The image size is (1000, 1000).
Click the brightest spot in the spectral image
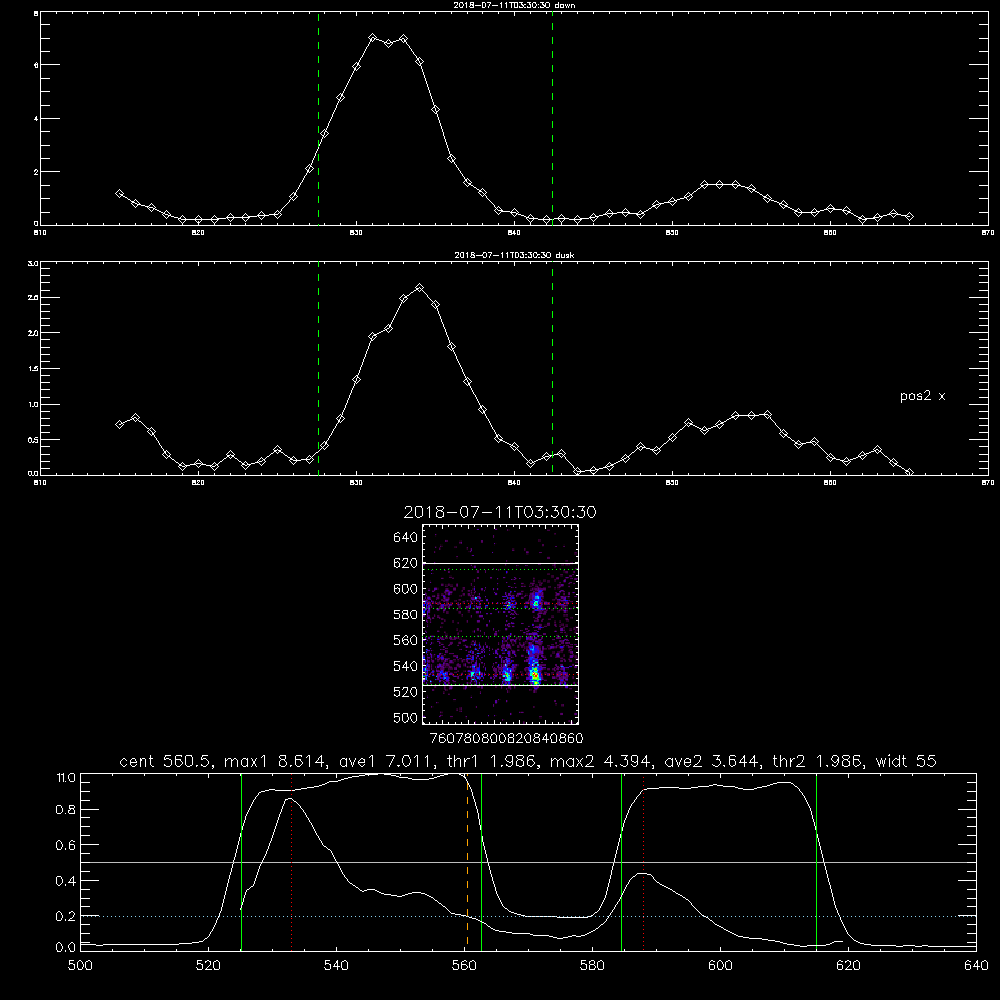tap(535, 674)
